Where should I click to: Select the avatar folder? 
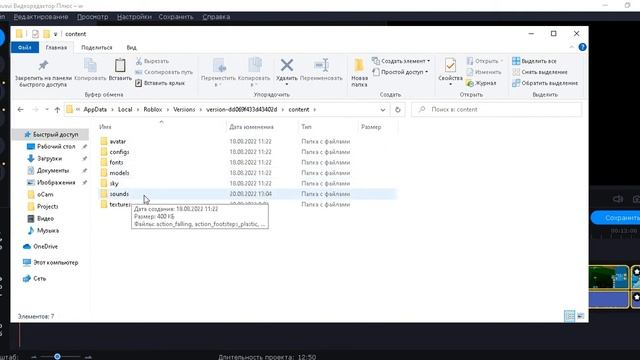point(117,141)
